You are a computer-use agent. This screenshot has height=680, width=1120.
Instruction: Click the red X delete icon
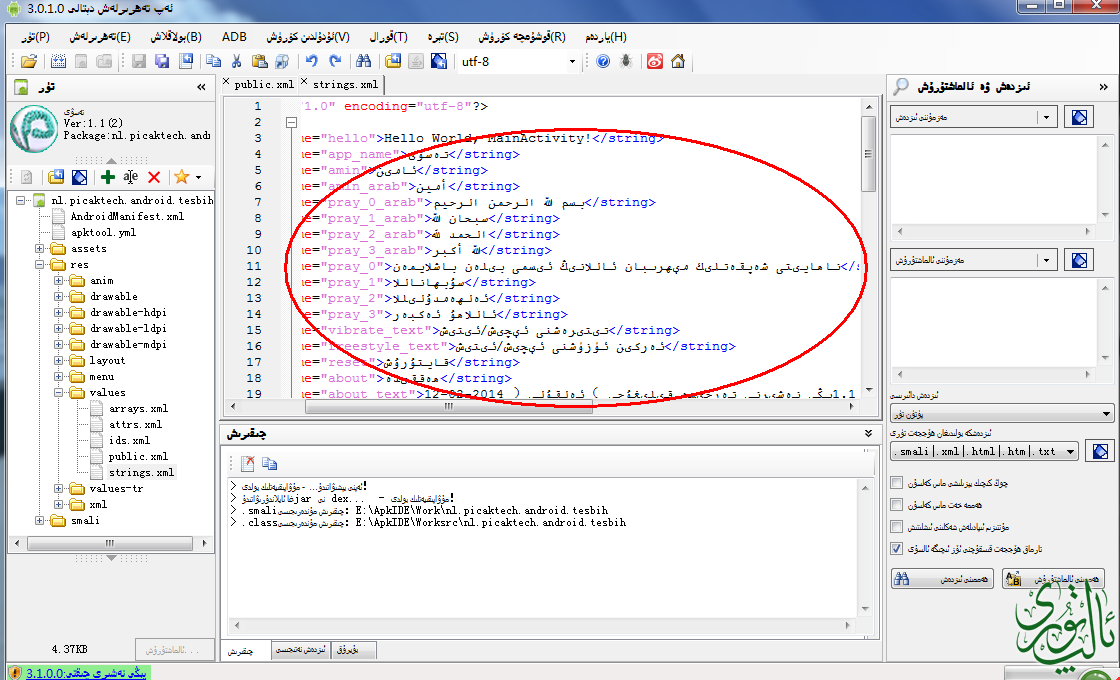point(154,177)
